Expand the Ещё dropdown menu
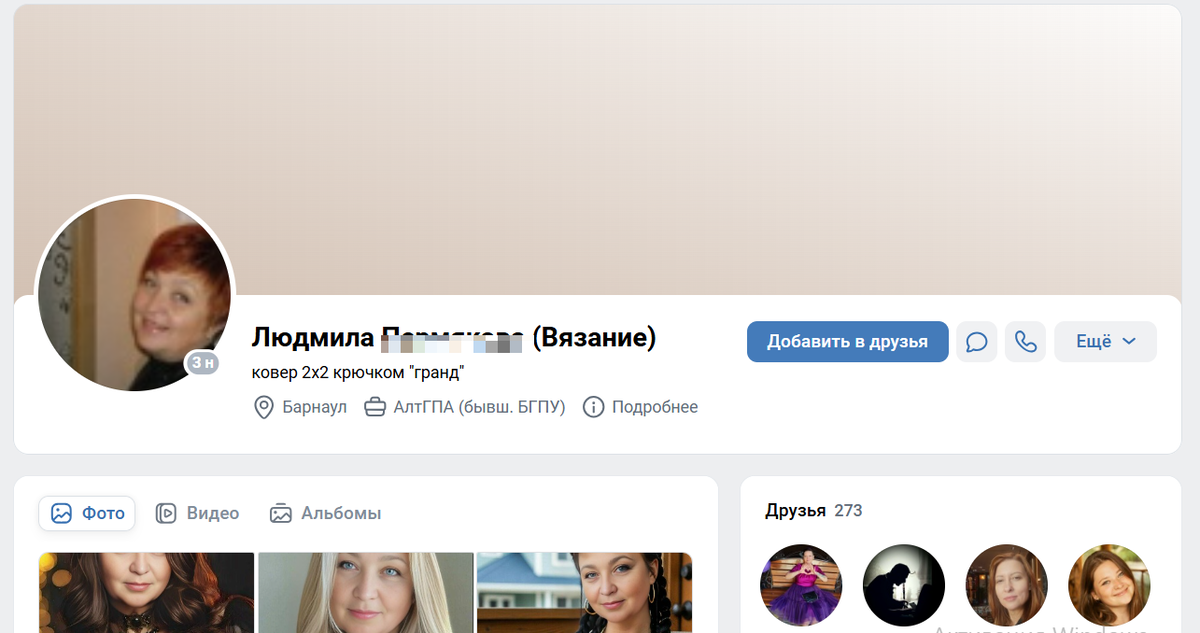Screen dimensions: 1200x633 click(x=1105, y=342)
